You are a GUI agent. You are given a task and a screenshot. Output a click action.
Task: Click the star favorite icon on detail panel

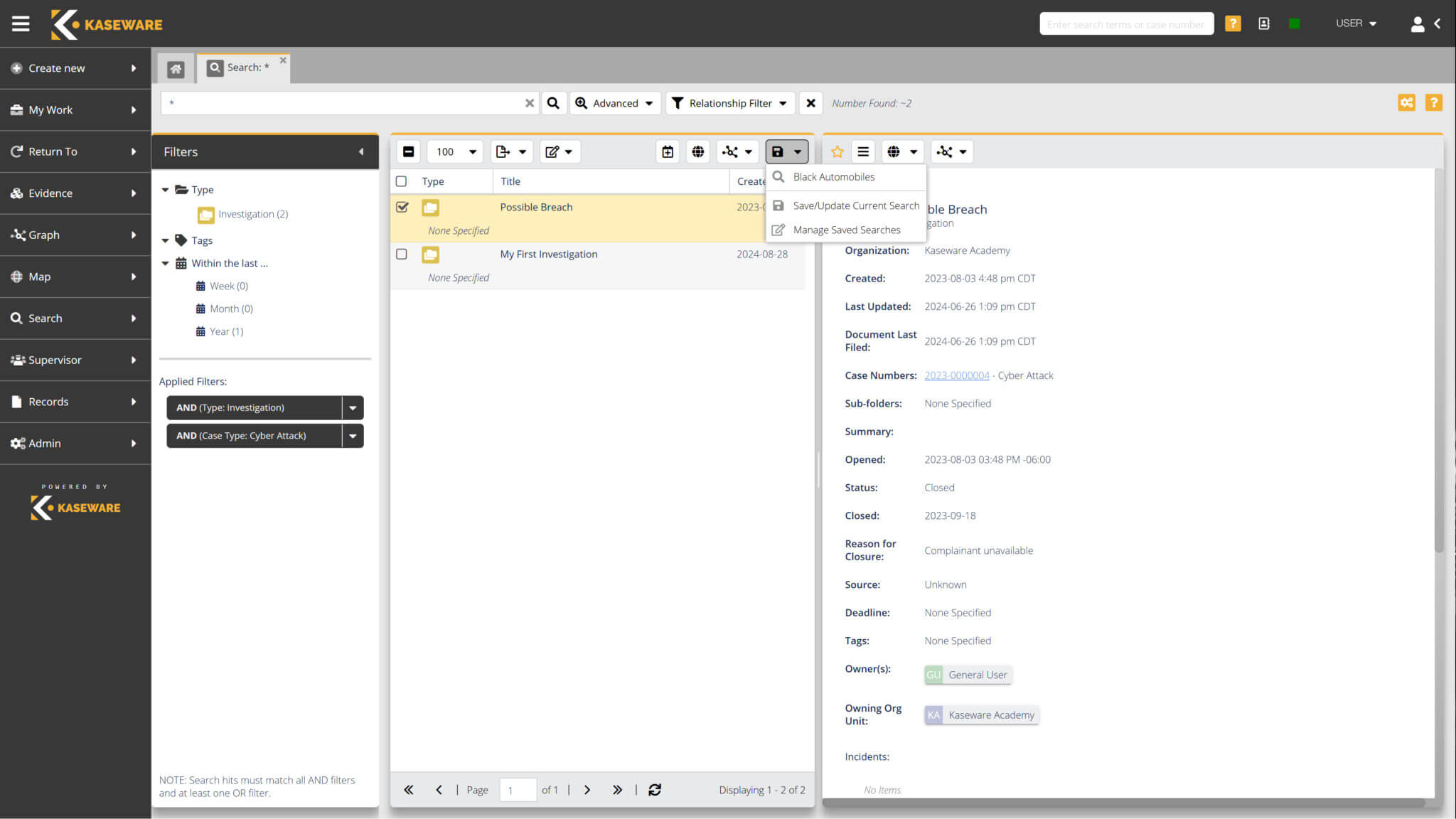point(837,151)
